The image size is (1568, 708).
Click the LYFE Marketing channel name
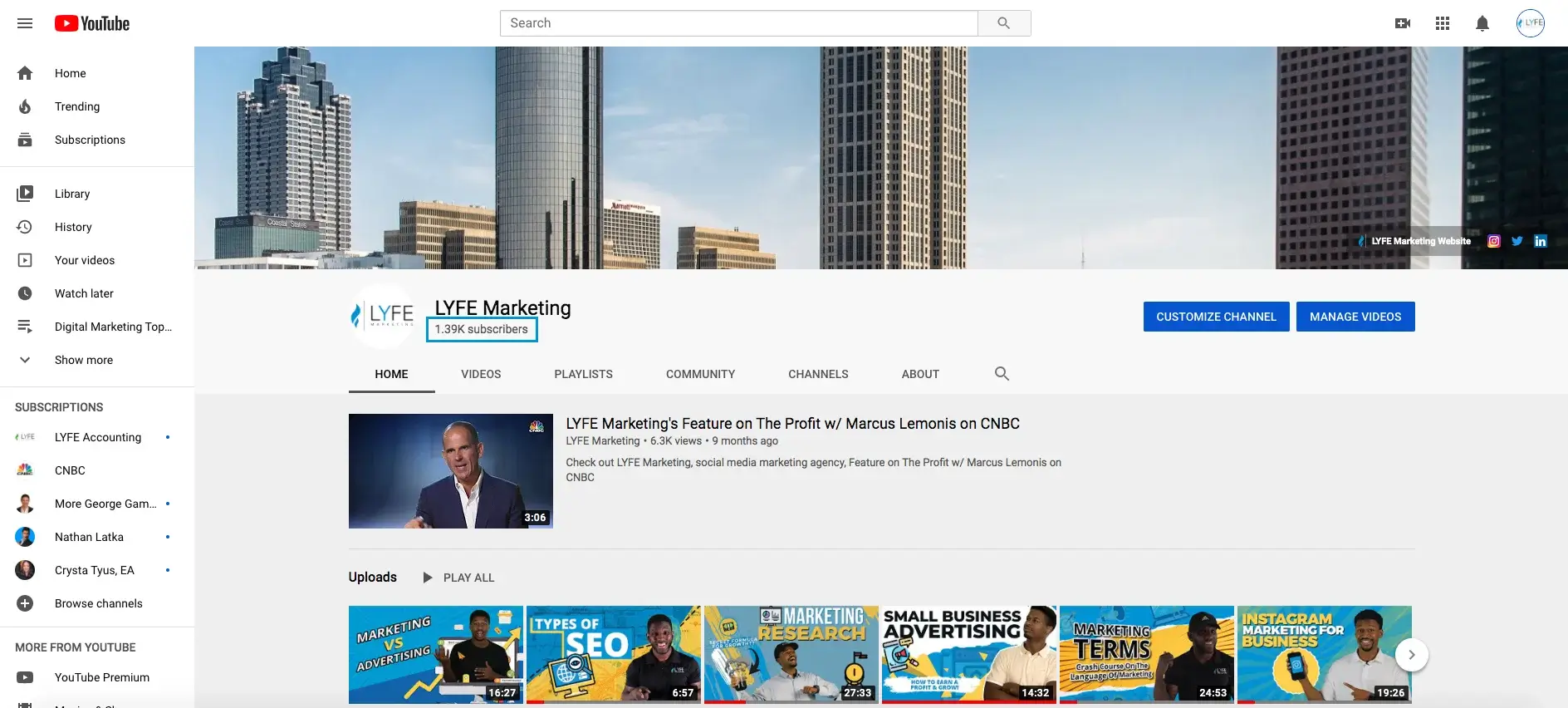[x=502, y=308]
